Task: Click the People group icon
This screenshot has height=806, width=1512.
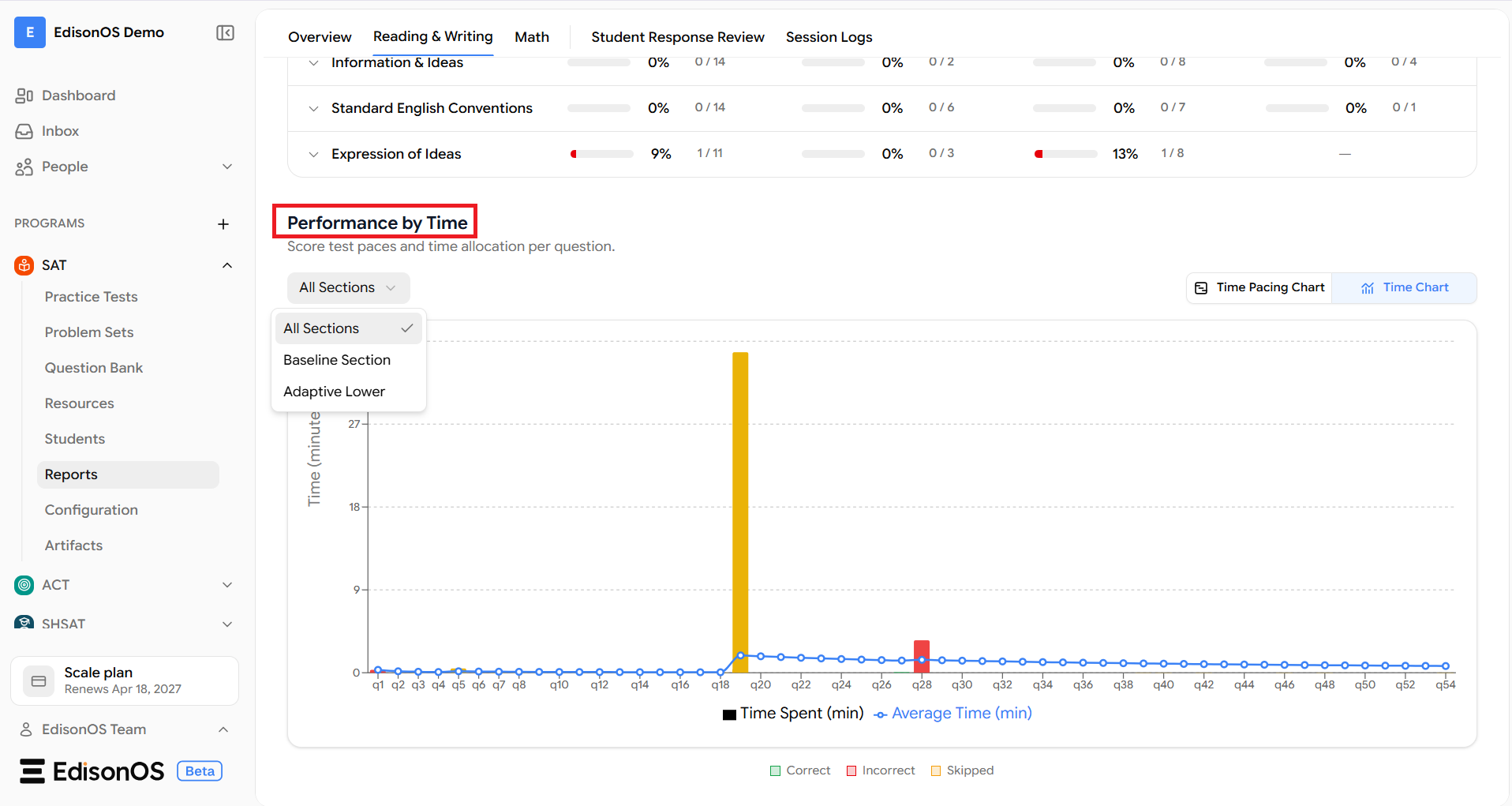Action: (24, 167)
